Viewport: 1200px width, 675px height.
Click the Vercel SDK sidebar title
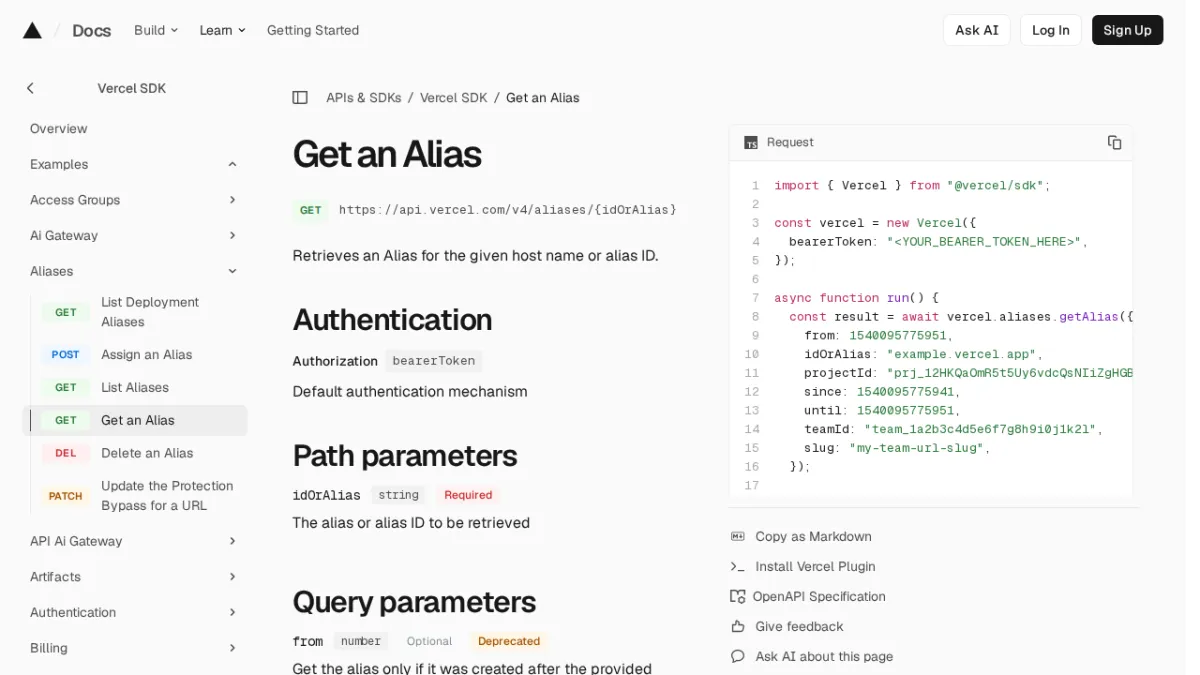[132, 88]
